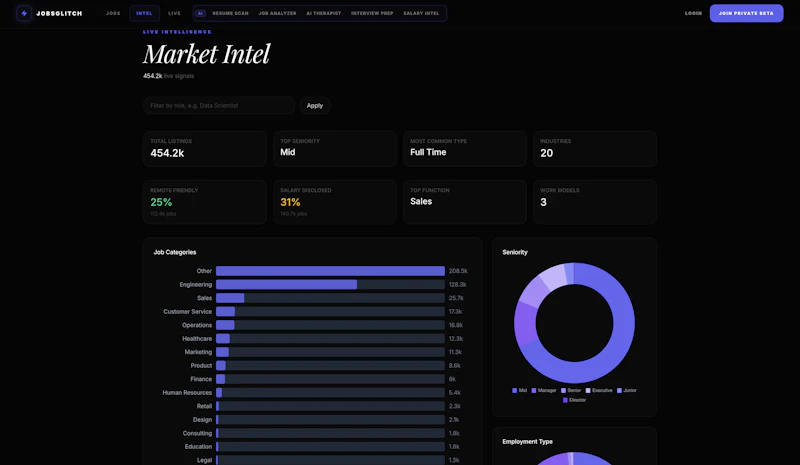Click the Mid legend swatch
Viewport: 800px width, 465px height.
point(514,390)
